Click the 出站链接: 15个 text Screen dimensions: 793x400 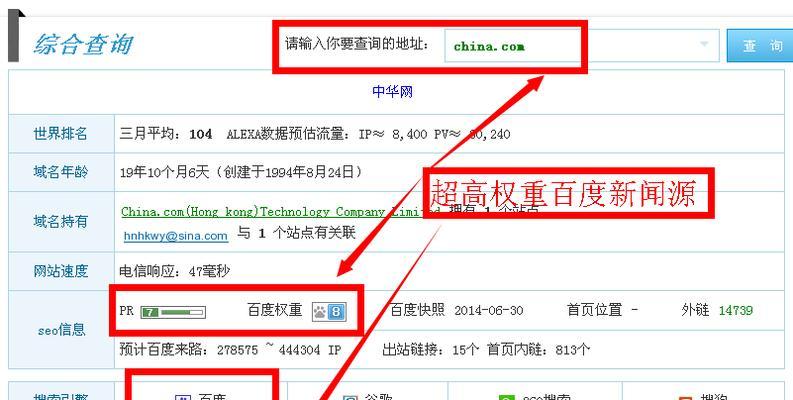click(x=430, y=349)
